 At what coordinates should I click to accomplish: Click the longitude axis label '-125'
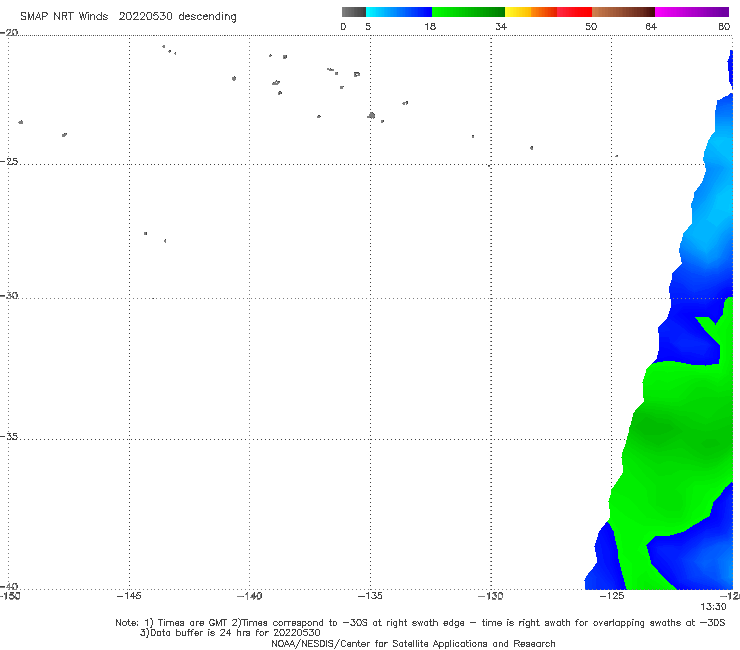click(612, 596)
